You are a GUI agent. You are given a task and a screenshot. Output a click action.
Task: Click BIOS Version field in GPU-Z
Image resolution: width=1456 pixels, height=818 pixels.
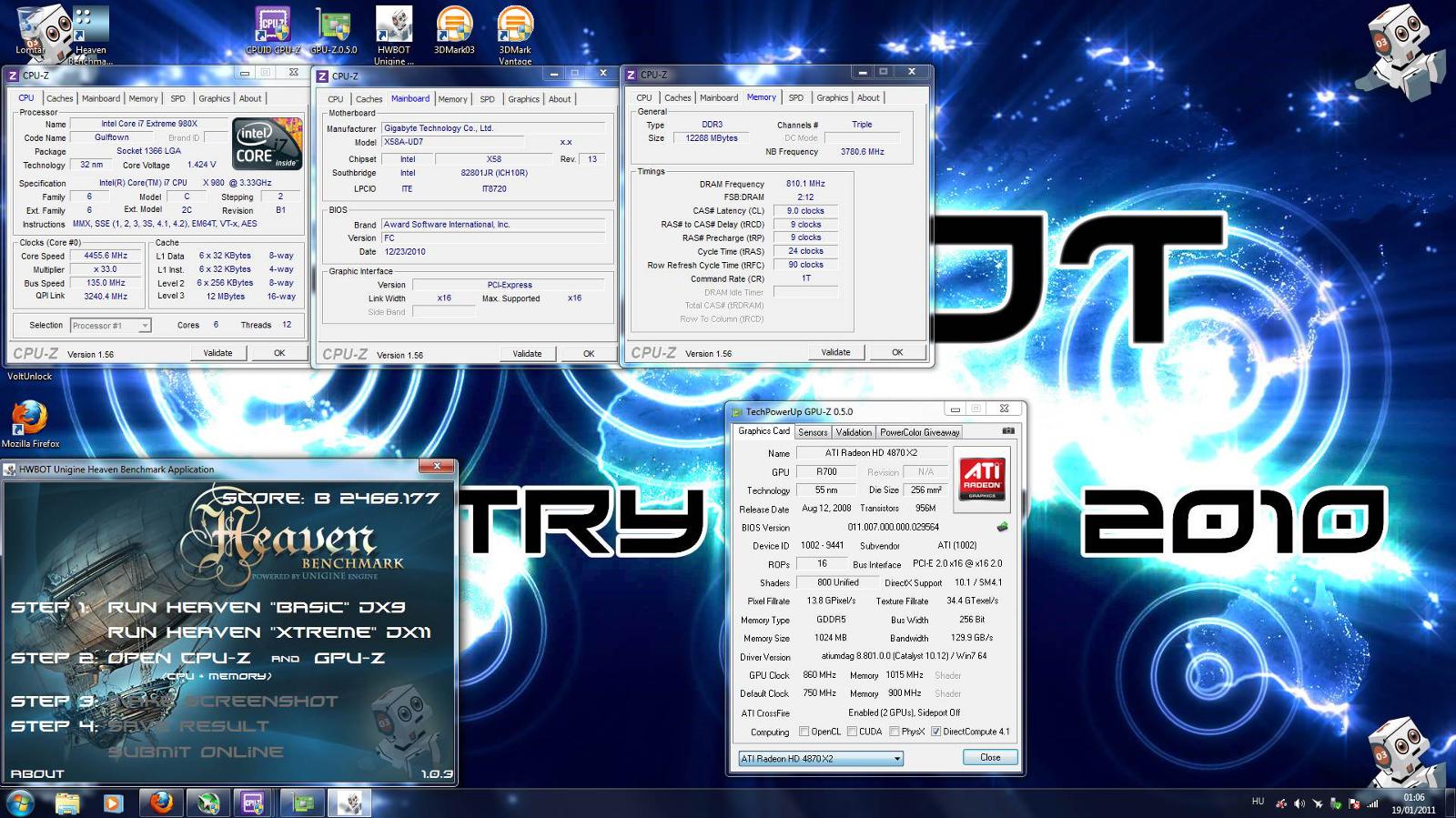point(894,527)
